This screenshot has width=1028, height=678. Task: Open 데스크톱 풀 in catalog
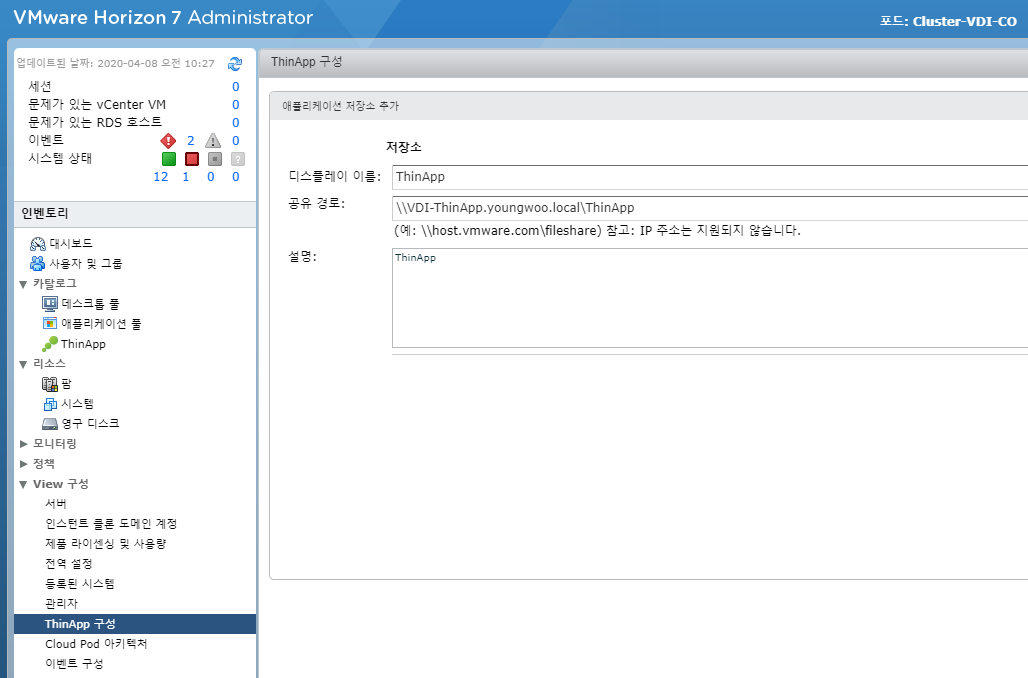tap(90, 304)
